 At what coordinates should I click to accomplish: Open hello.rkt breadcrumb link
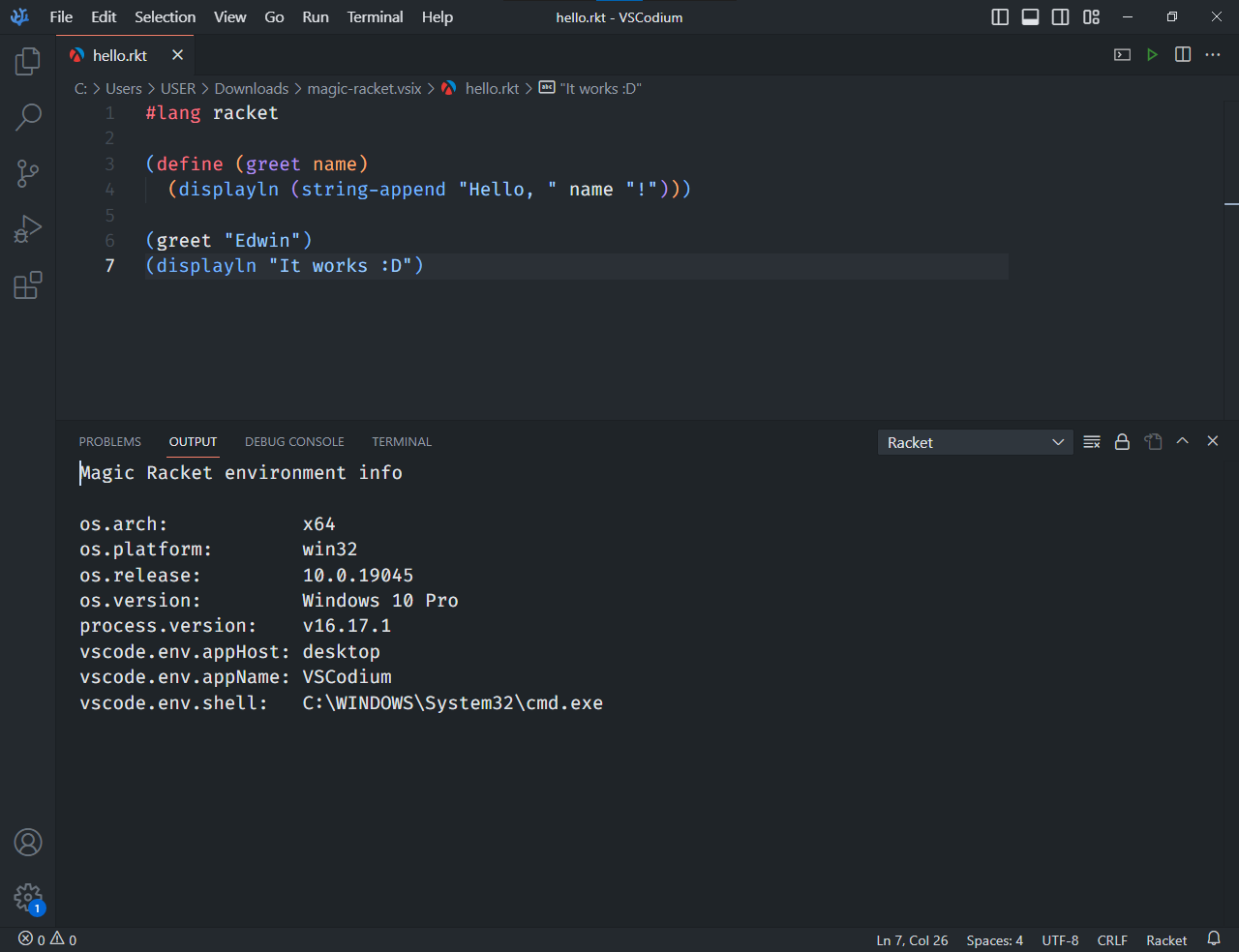click(492, 88)
